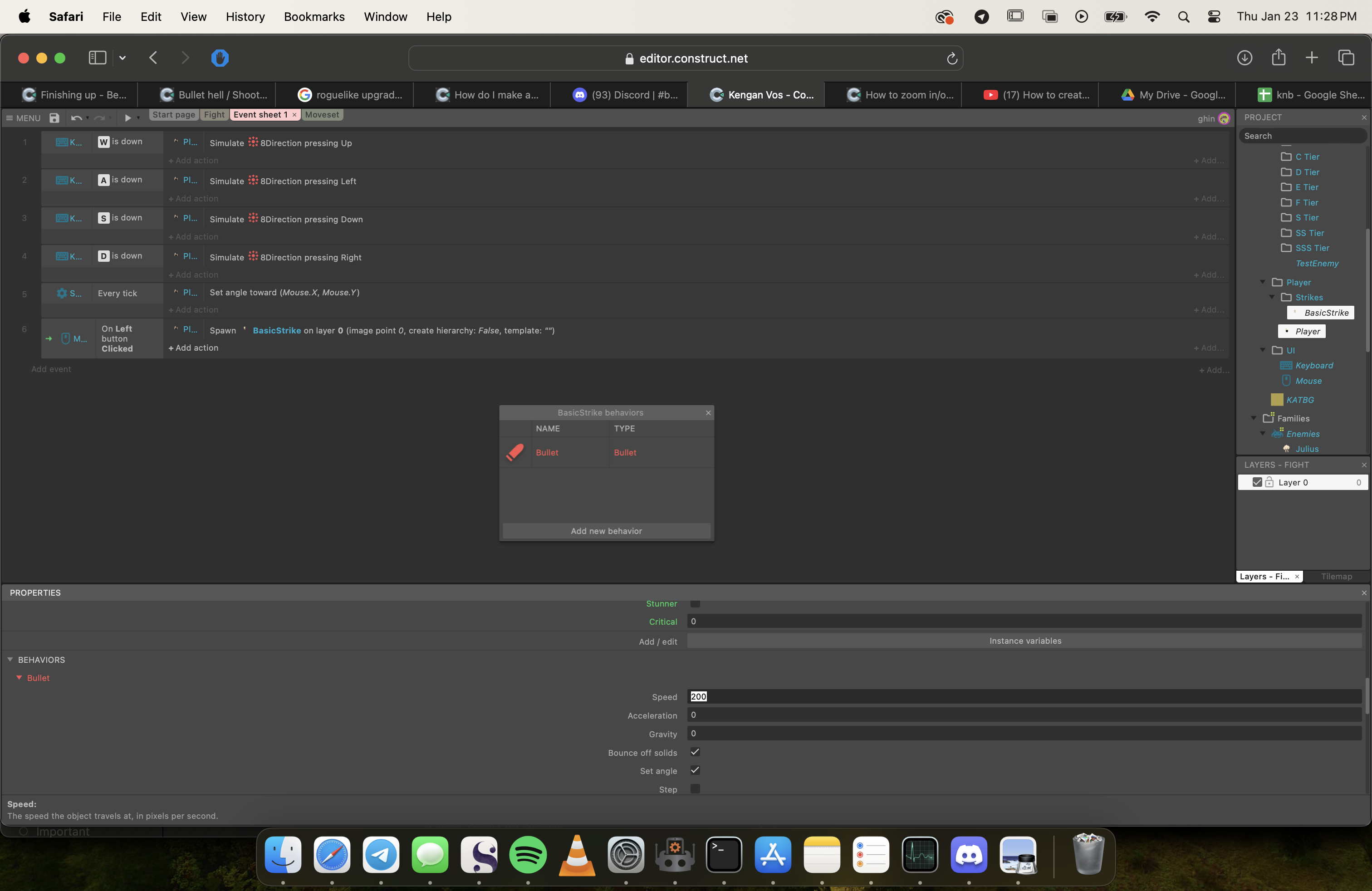
Task: Toggle Bounce off solids checkbox
Action: 695,752
